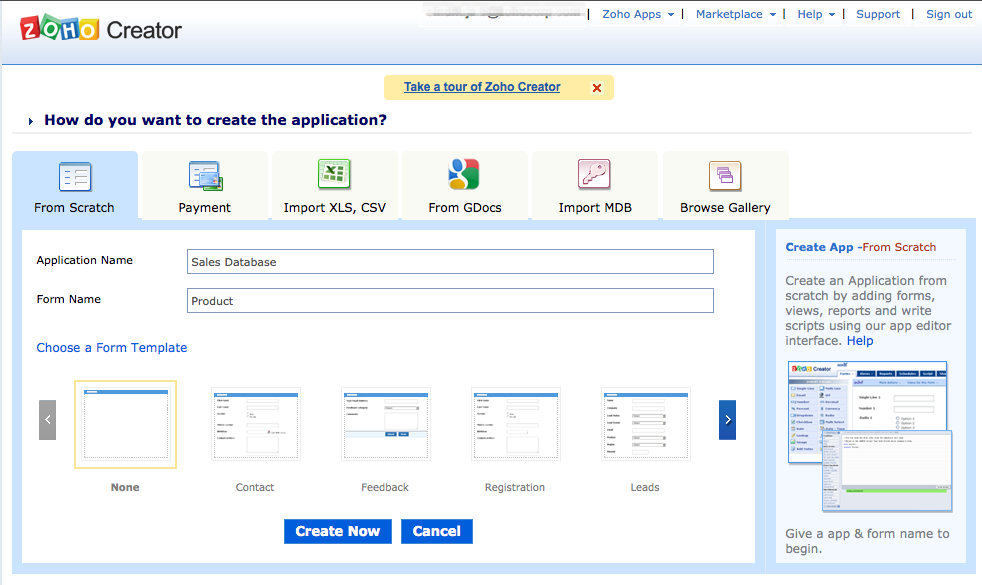Click the Zoho Creator logo
The image size is (982, 585).
[x=101, y=29]
